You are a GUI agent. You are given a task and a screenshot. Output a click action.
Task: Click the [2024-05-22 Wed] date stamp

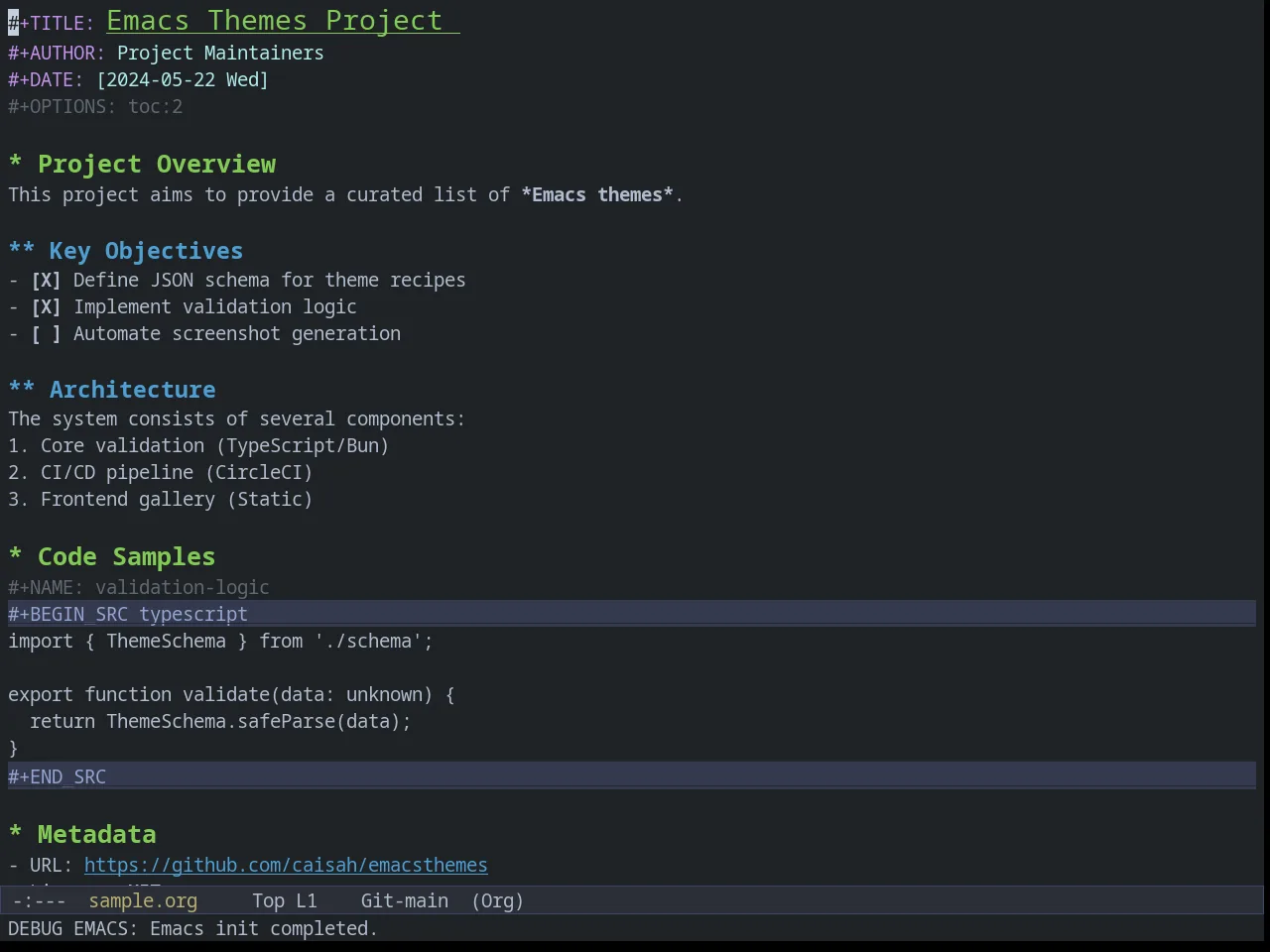(183, 79)
